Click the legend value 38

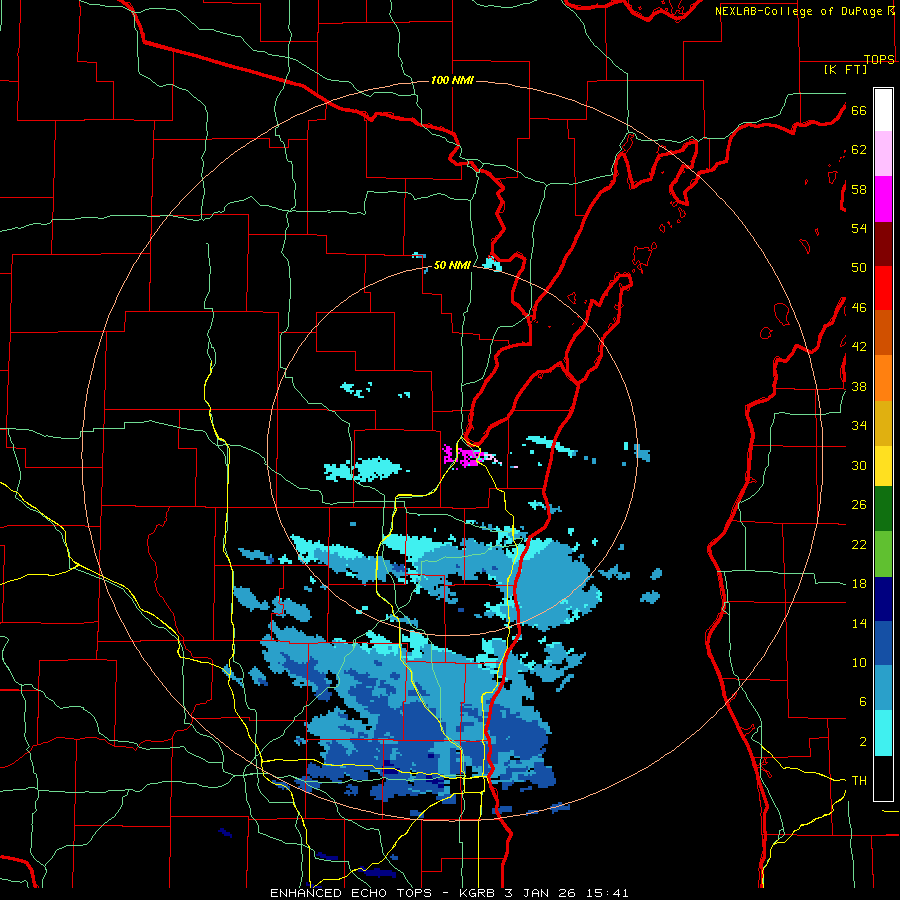click(x=859, y=387)
